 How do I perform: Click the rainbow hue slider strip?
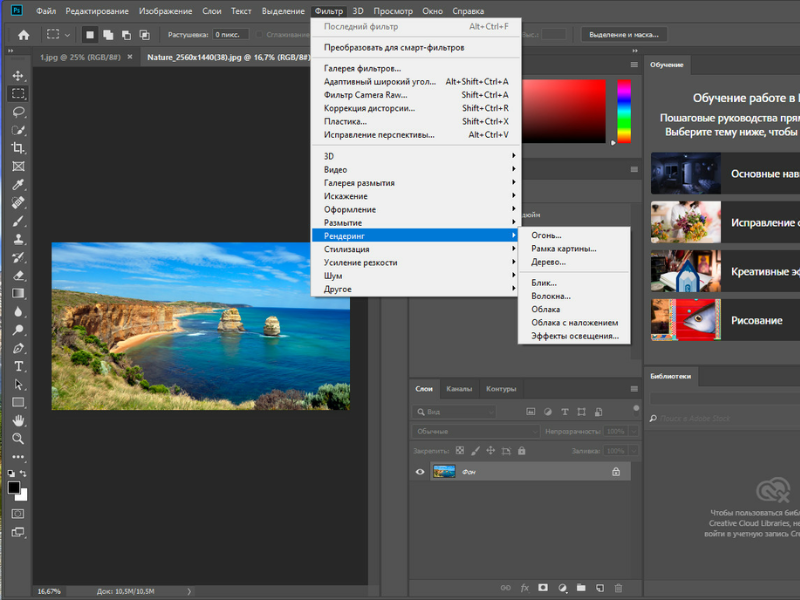click(624, 109)
